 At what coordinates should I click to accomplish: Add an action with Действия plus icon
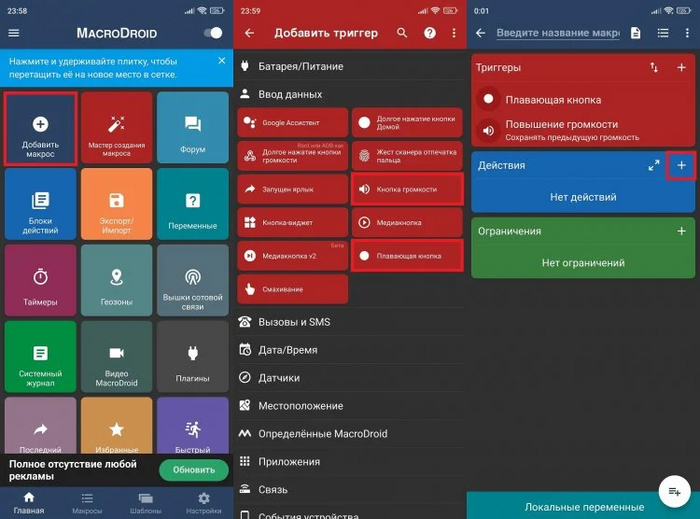[681, 165]
